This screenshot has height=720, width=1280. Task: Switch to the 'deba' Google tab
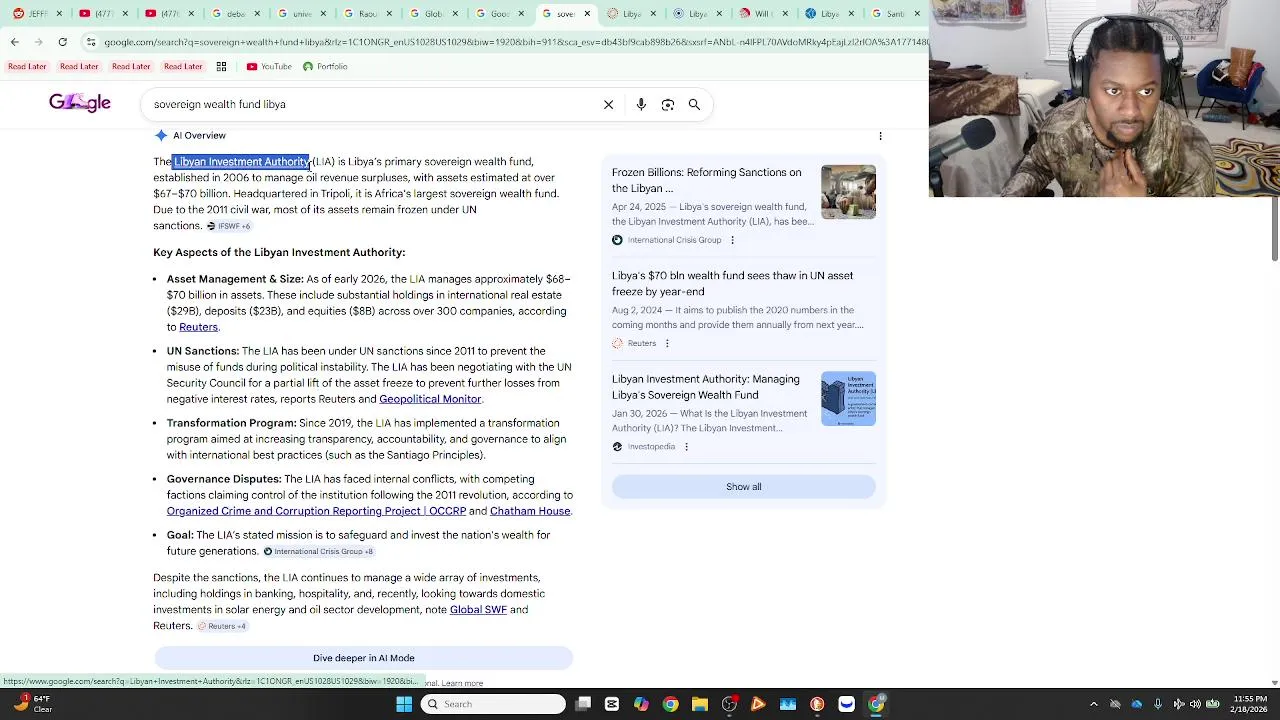[x=234, y=14]
